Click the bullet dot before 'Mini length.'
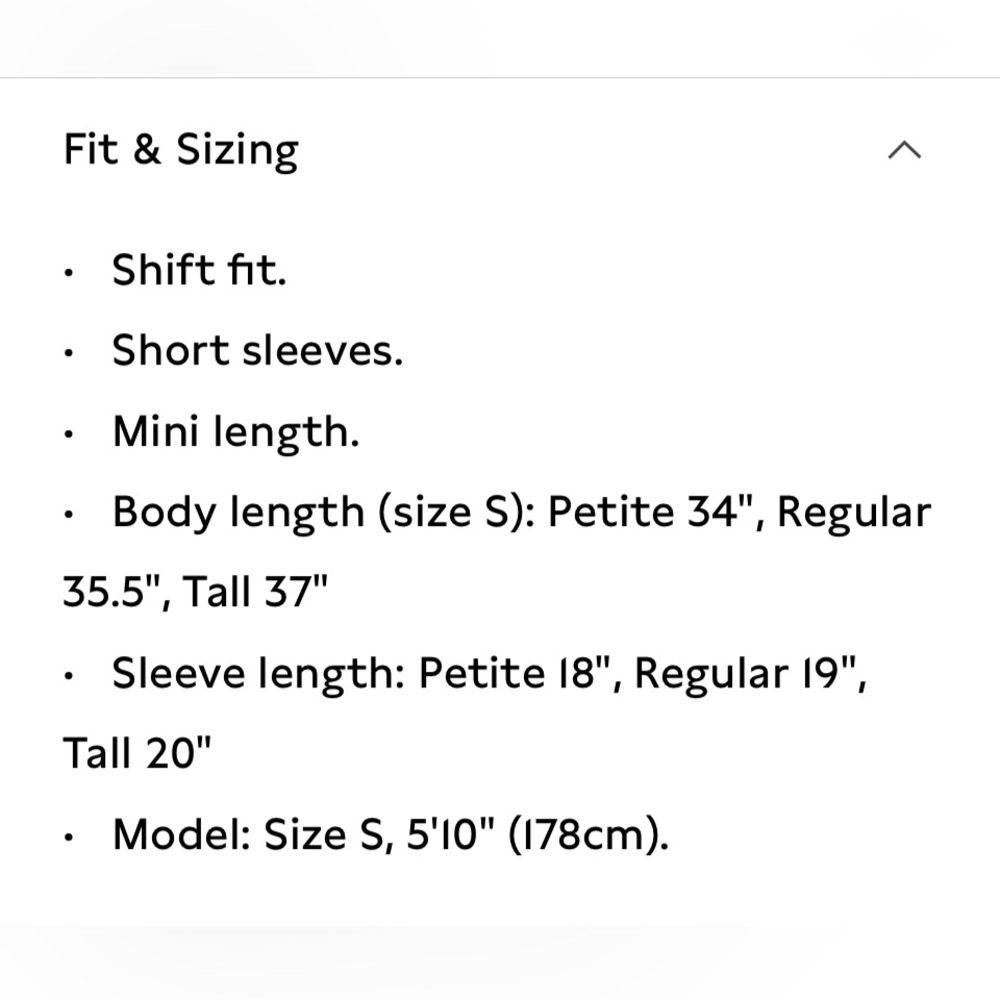This screenshot has height=1000, width=1000. coord(69,434)
